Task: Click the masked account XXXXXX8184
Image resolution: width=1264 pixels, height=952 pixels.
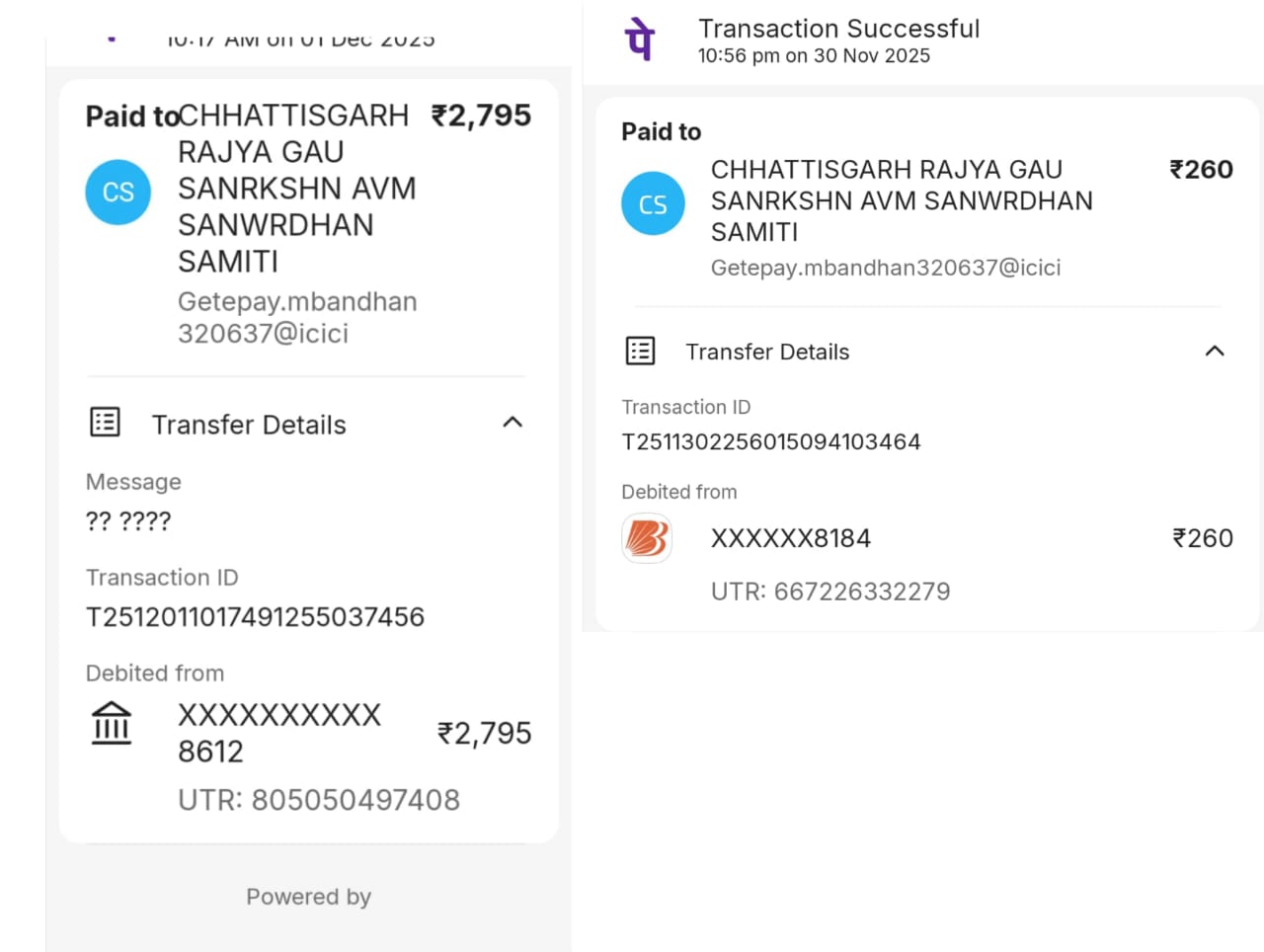Action: click(x=791, y=538)
